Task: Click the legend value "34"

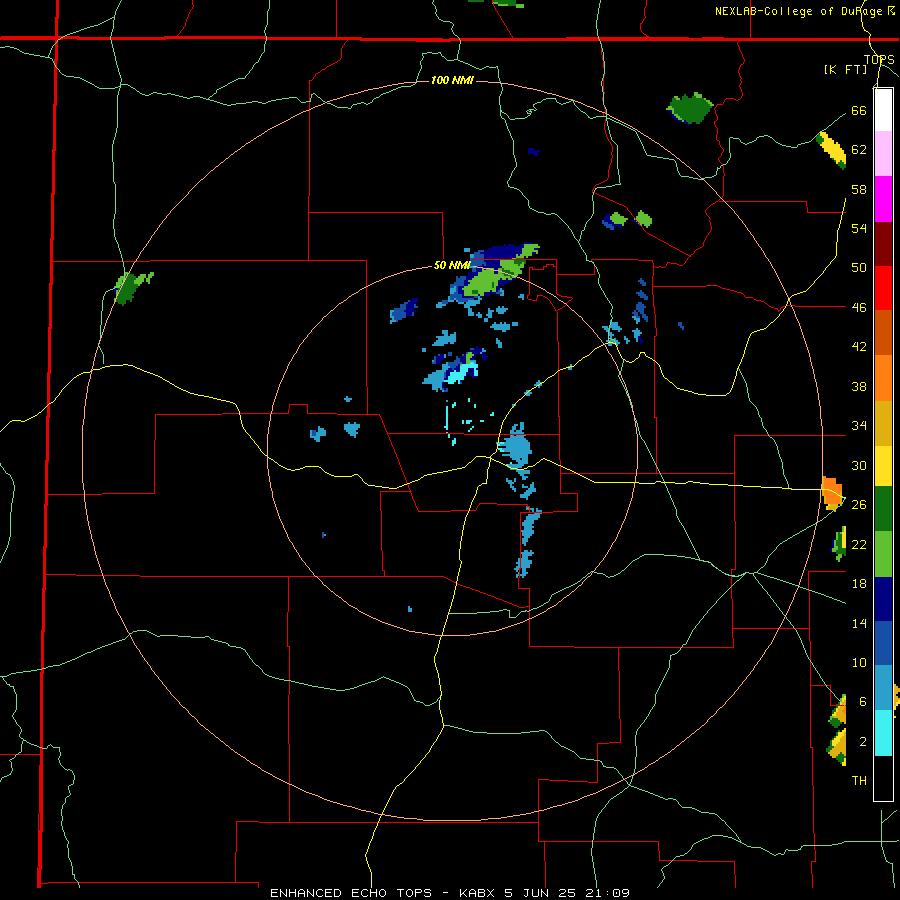Action: point(859,426)
